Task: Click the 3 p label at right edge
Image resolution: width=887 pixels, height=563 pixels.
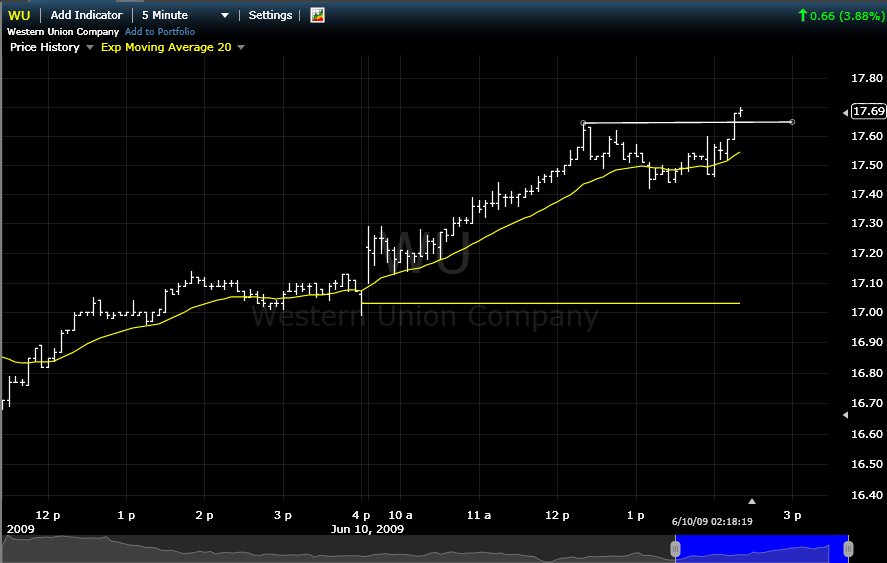Action: click(792, 515)
